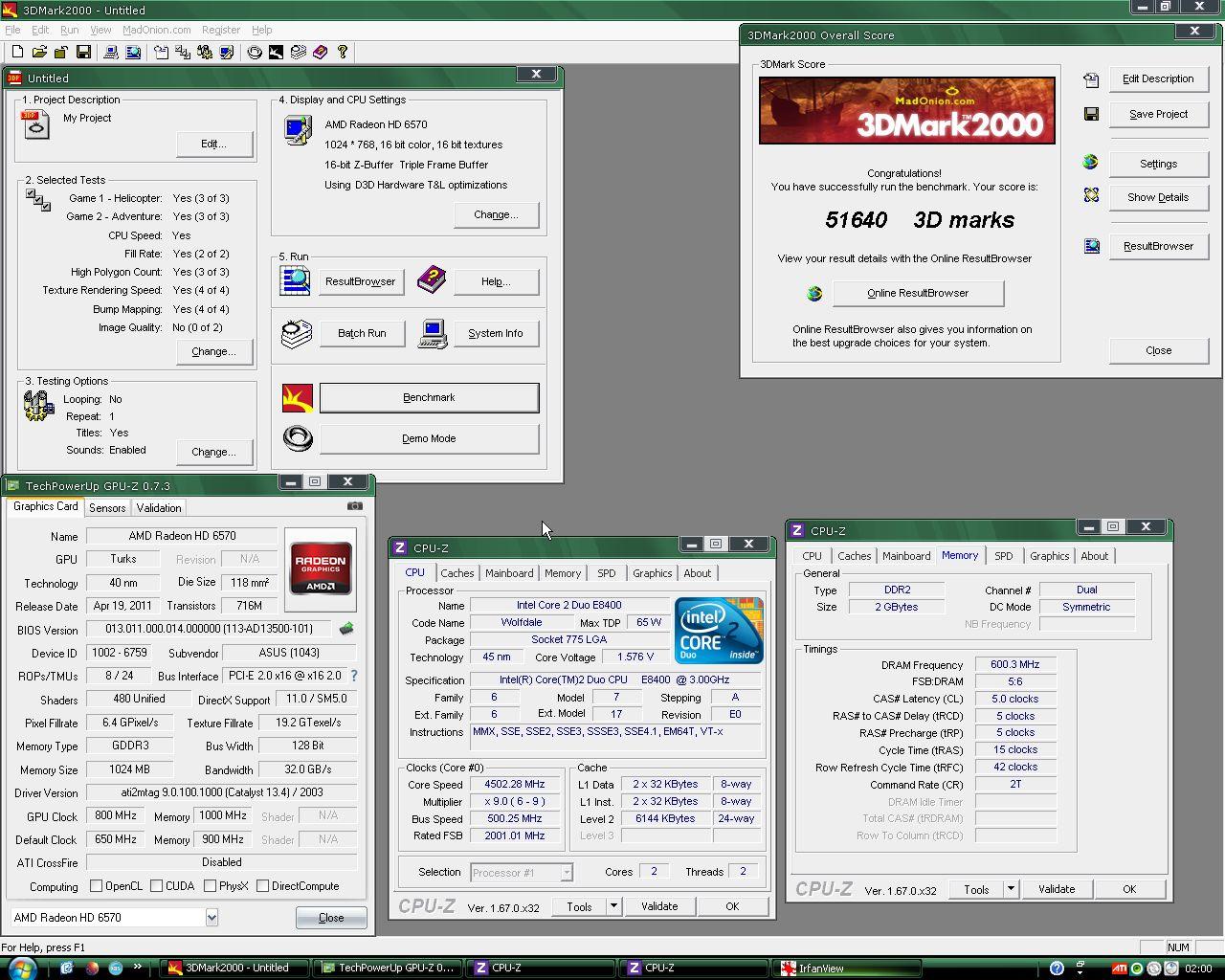Click the ResultBrowser icon in Run section
Image resolution: width=1225 pixels, height=980 pixels.
tap(296, 280)
